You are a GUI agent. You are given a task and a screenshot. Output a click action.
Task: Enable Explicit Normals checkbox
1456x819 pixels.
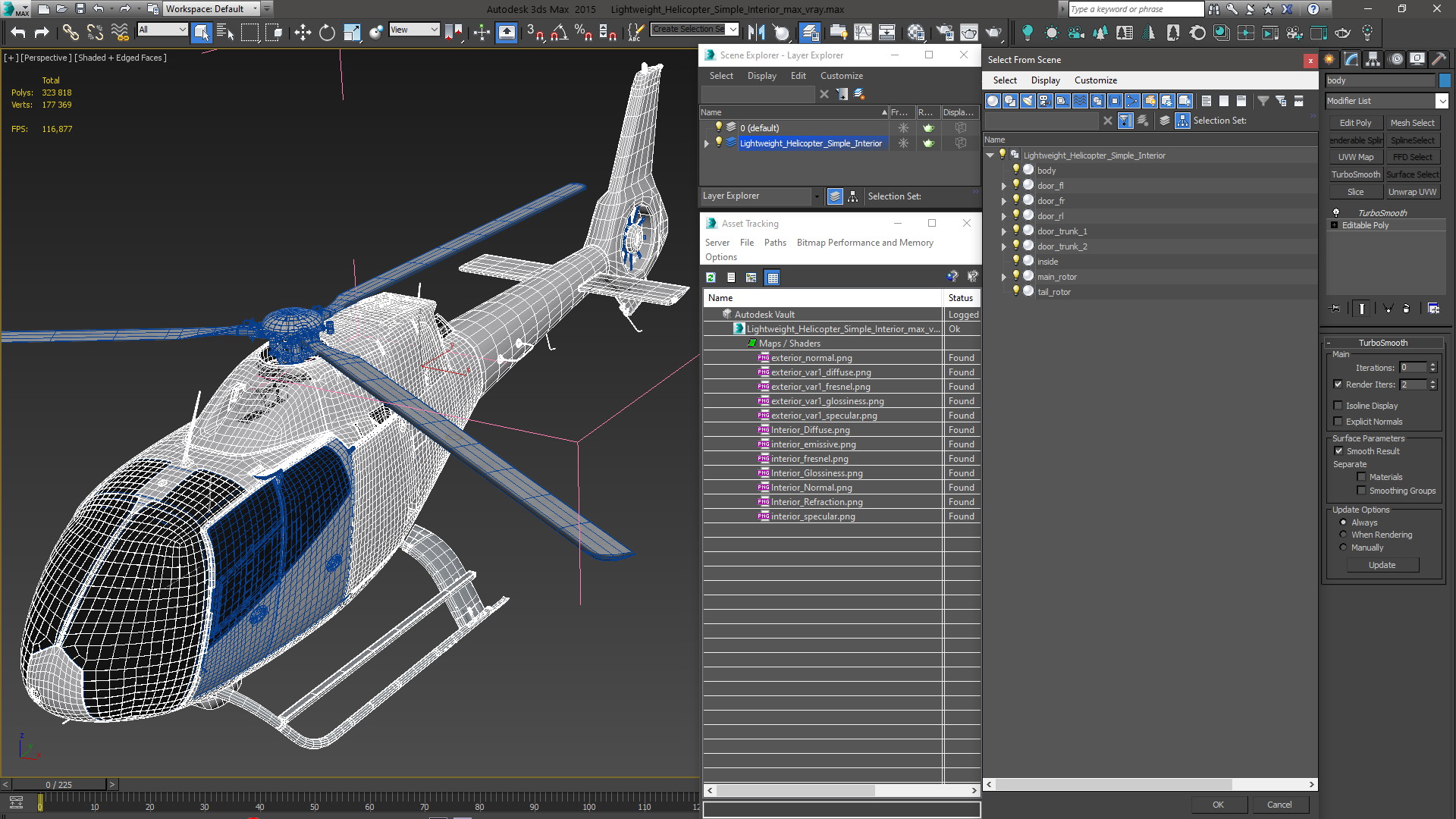click(x=1338, y=422)
